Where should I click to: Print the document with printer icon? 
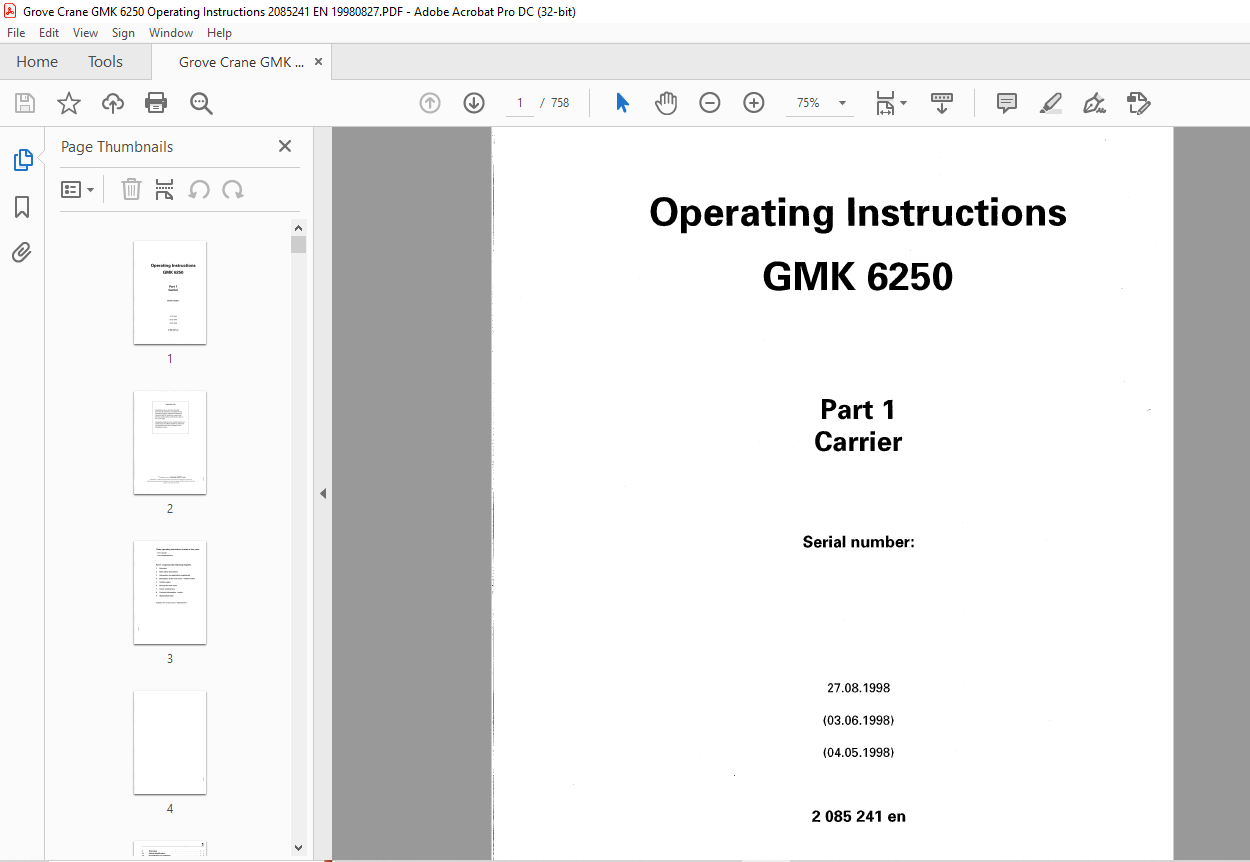tap(156, 103)
